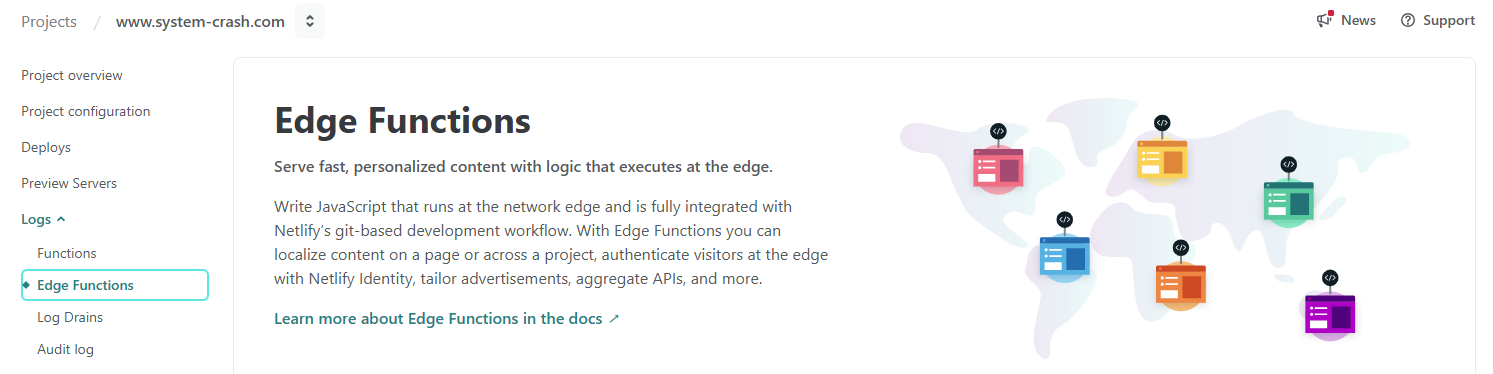Open the Deploys page
The image size is (1493, 374).
pyautogui.click(x=46, y=147)
